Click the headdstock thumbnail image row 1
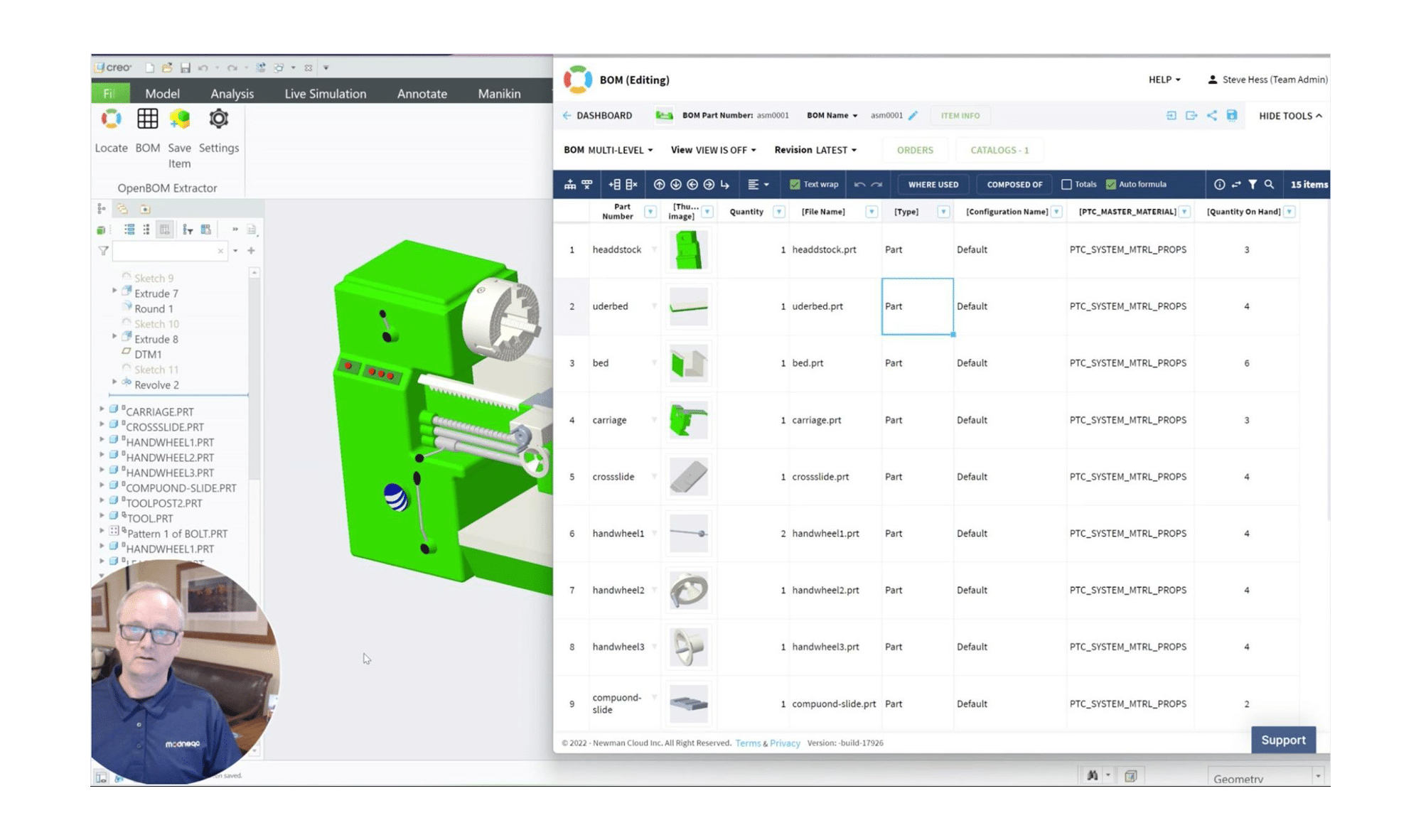This screenshot has height=840, width=1421. pos(686,249)
